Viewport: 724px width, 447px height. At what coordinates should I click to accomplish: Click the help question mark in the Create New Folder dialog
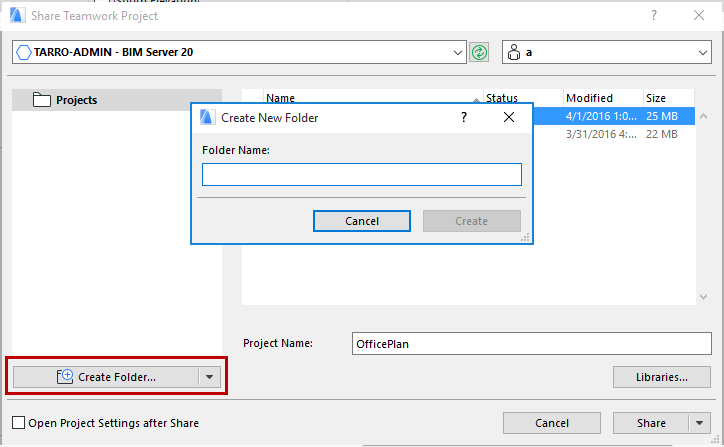pyautogui.click(x=464, y=117)
